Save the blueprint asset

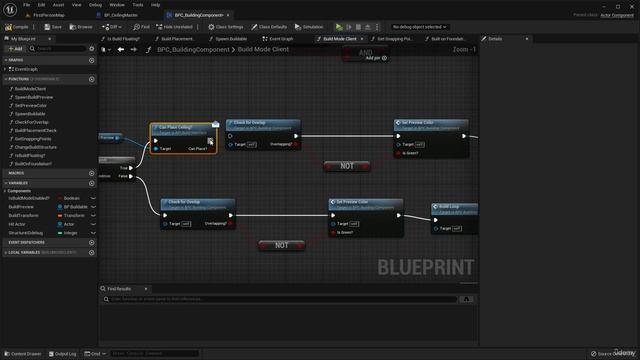tap(53, 27)
